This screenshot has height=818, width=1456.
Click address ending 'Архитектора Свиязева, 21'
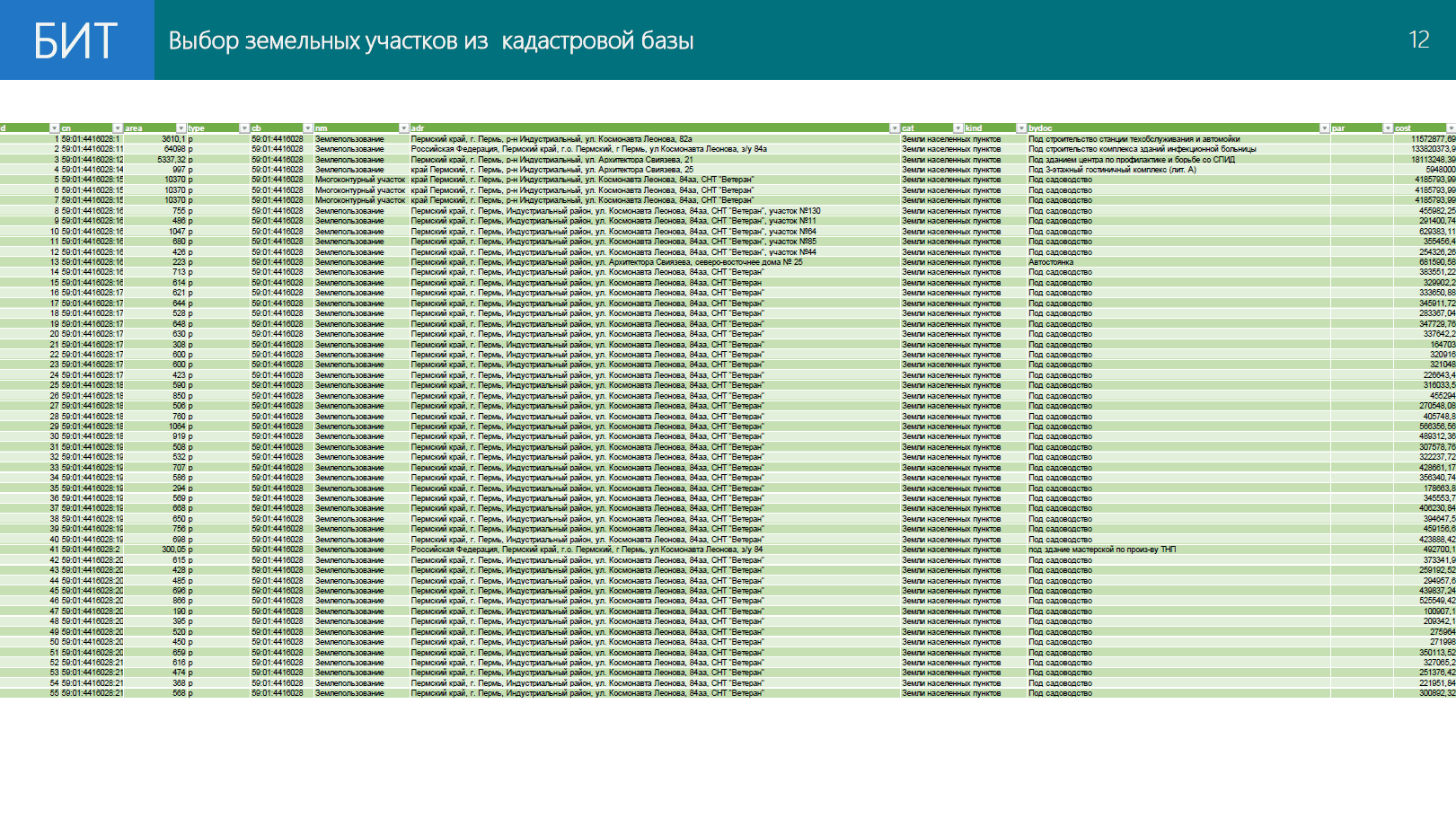[552, 160]
